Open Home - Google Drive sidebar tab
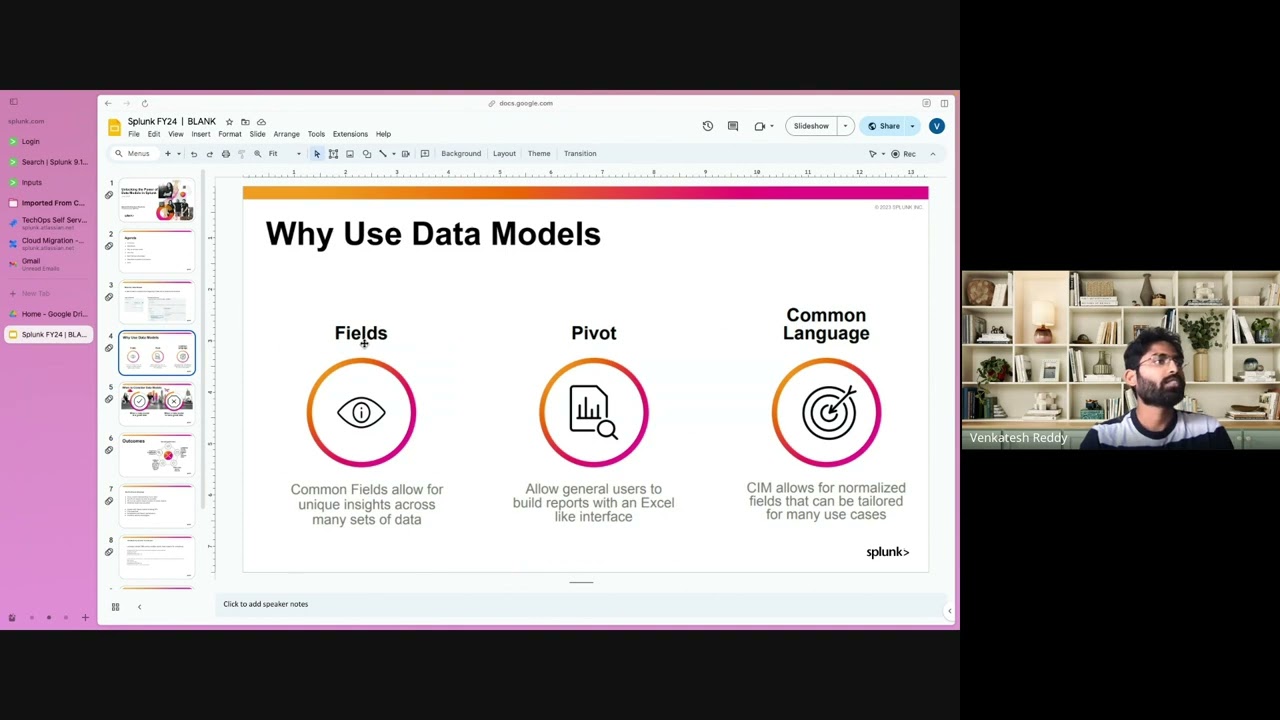Image resolution: width=1280 pixels, height=720 pixels. (48, 314)
